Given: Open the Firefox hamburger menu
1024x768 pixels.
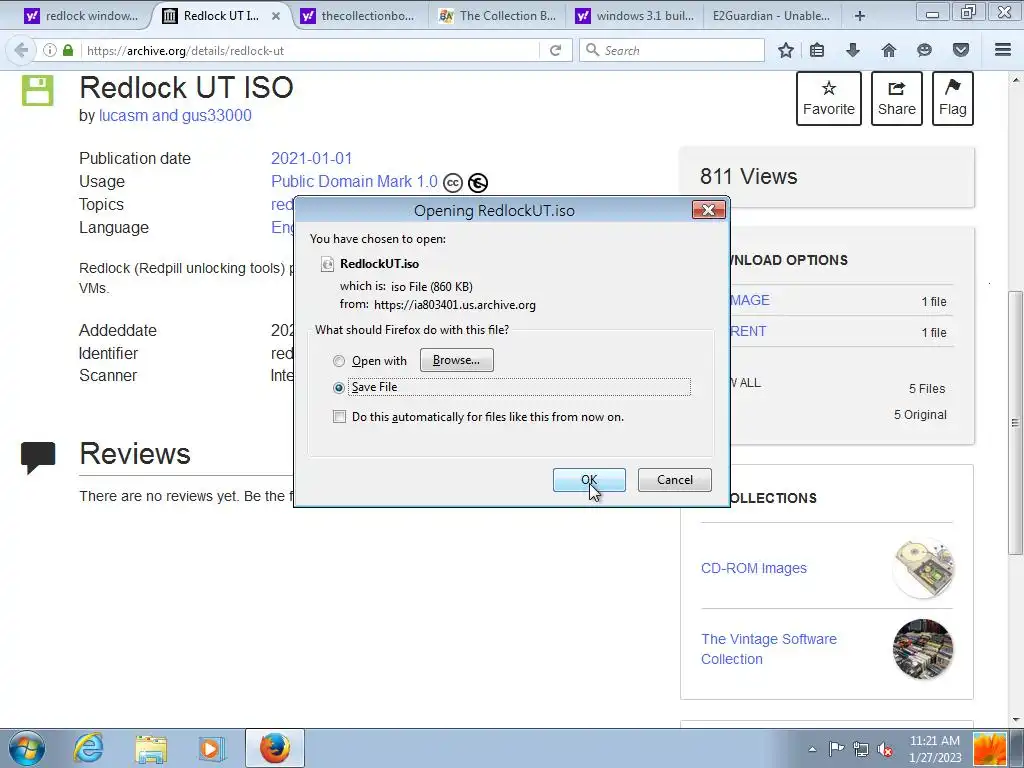Looking at the screenshot, I should tap(1003, 50).
